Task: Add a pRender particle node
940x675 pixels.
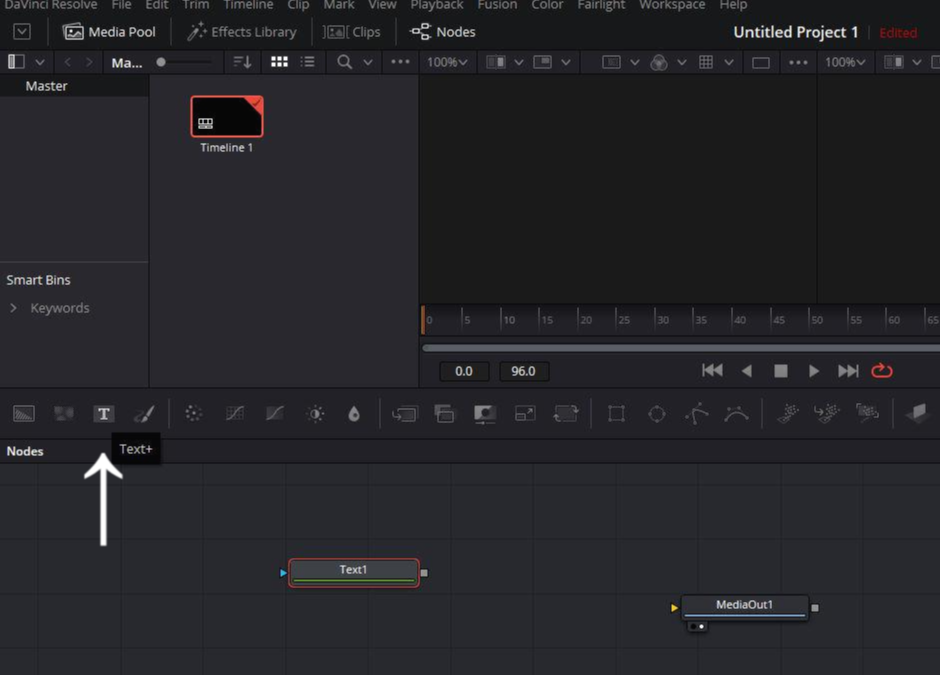Action: [867, 412]
